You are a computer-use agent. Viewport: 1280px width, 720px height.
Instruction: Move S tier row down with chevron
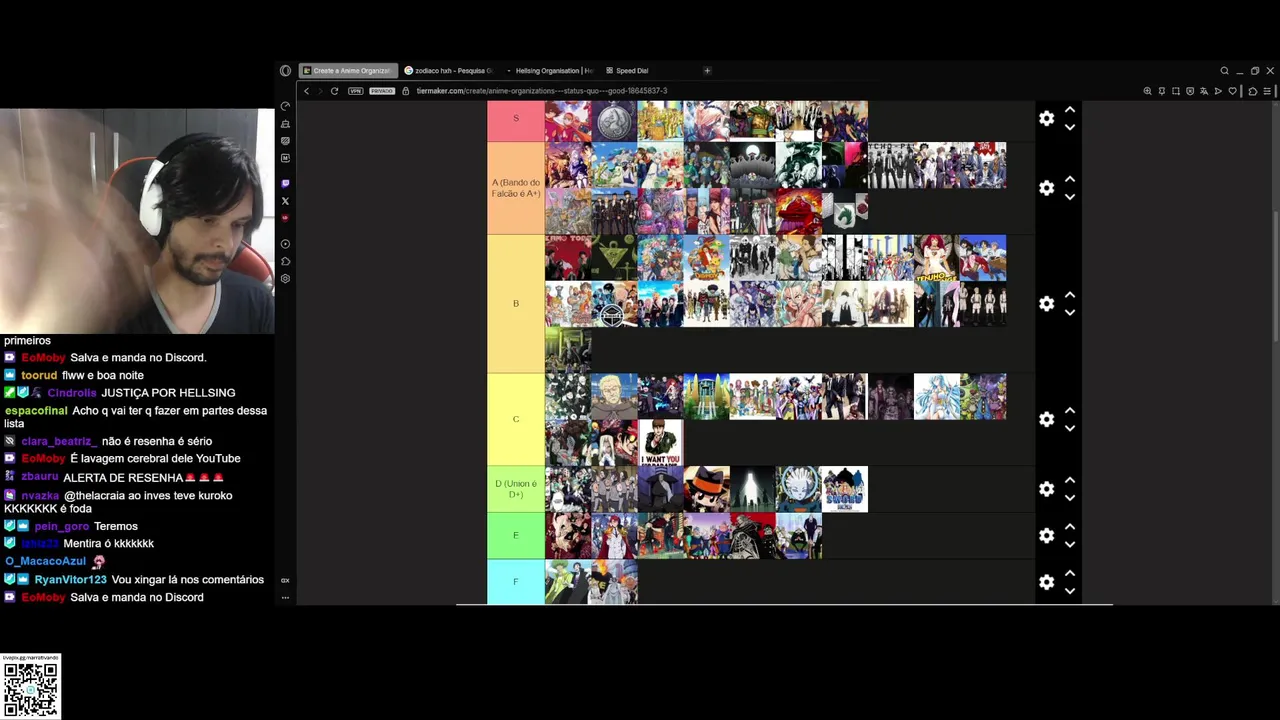(1069, 127)
